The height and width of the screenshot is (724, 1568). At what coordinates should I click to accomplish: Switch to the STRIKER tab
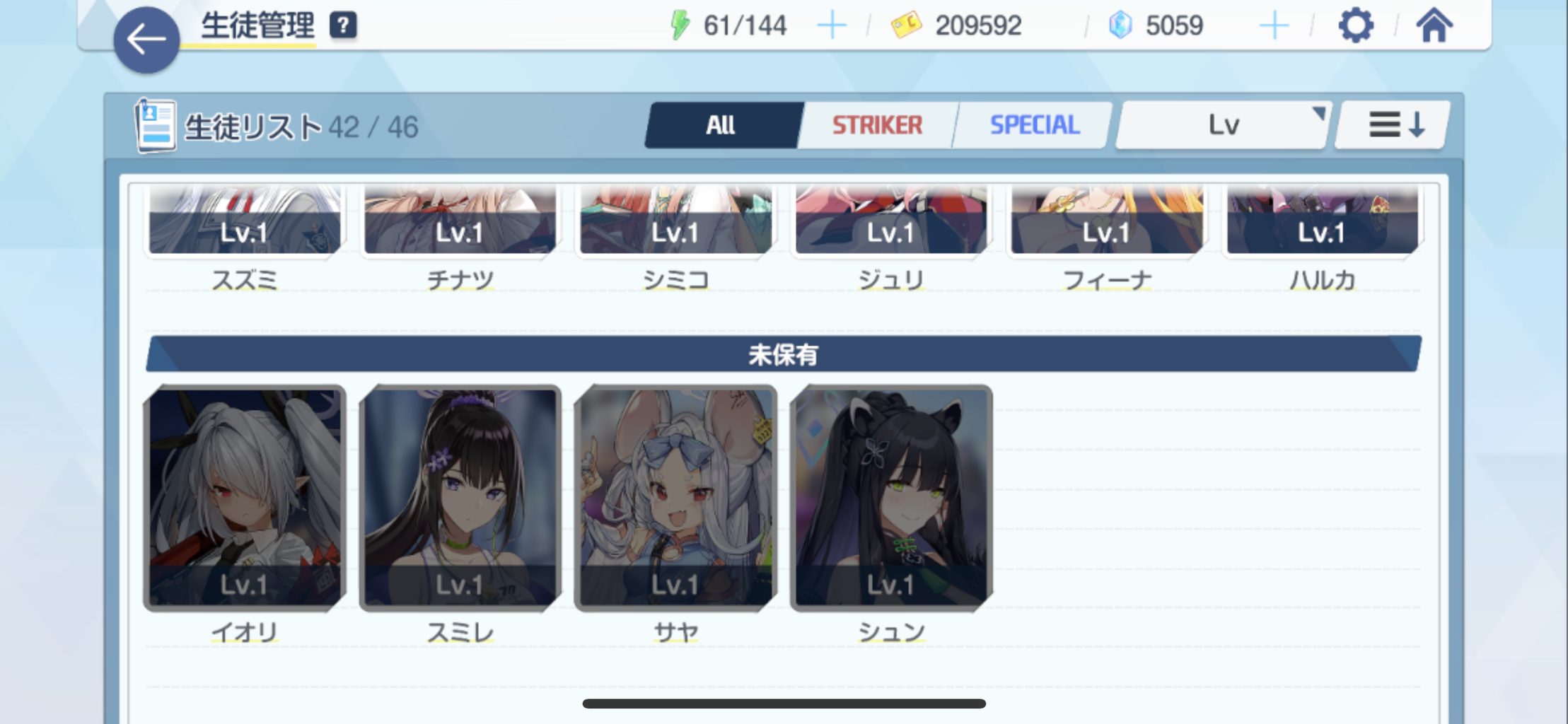[x=877, y=125]
